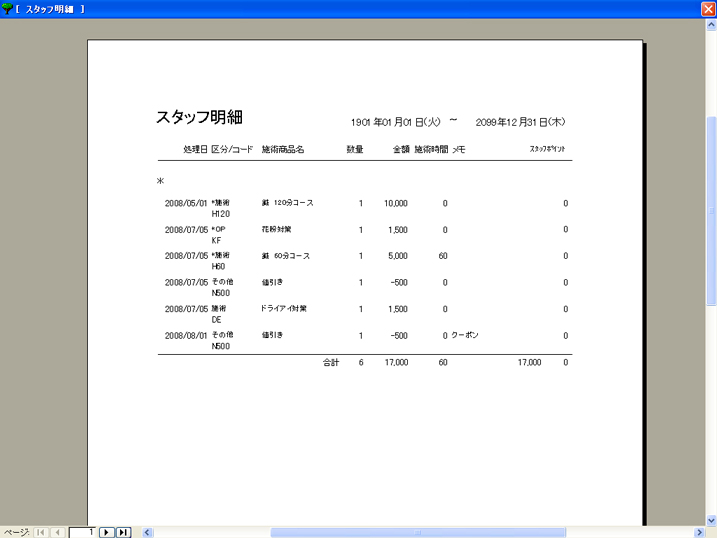Open the title bar tree icon menu
717x538 pixels.
tap(8, 8)
